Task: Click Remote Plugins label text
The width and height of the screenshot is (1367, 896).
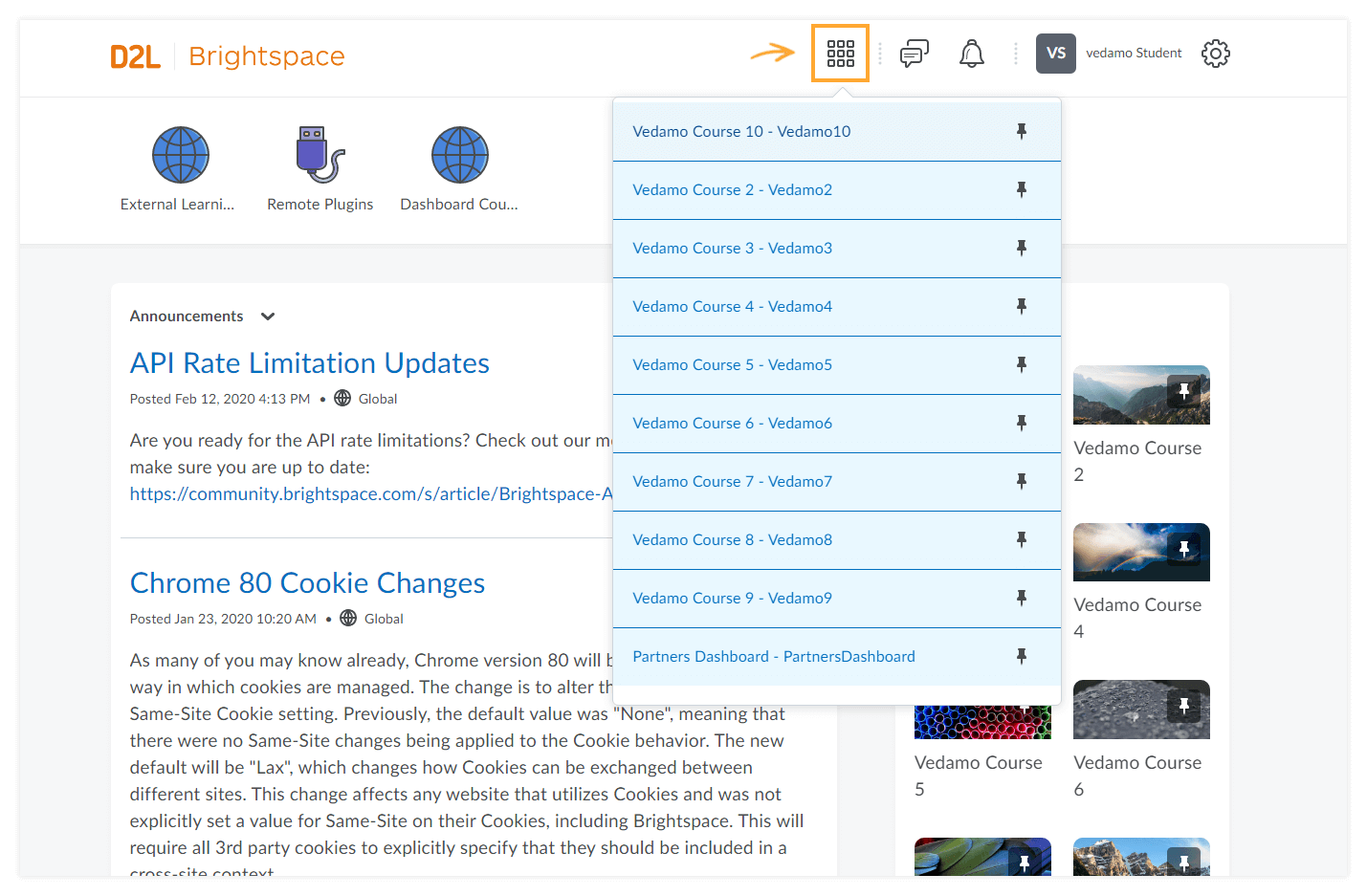Action: pyautogui.click(x=320, y=205)
